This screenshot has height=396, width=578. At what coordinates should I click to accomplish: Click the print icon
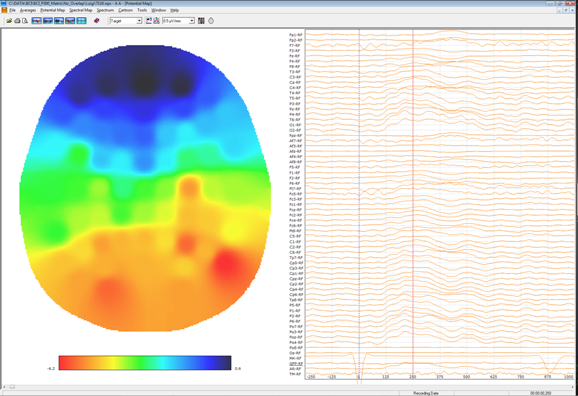tap(17, 21)
